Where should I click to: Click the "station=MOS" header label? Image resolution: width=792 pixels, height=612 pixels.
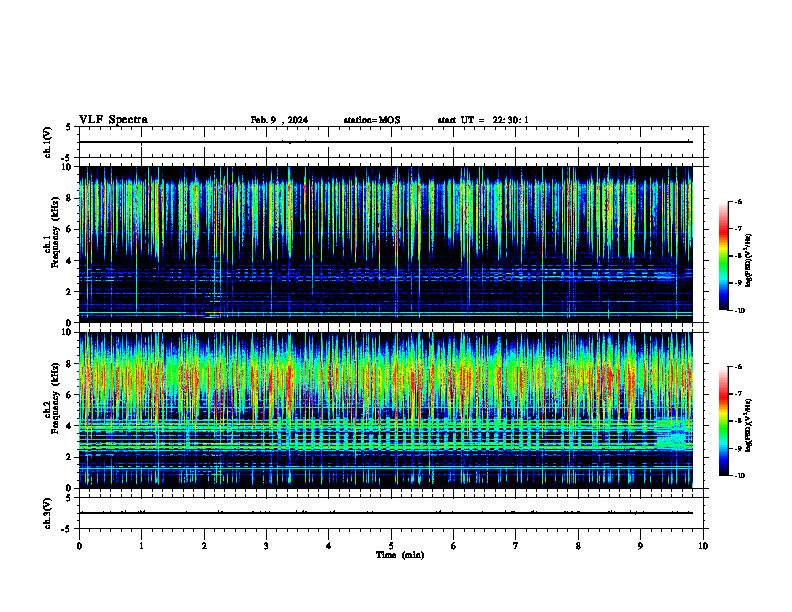(372, 120)
